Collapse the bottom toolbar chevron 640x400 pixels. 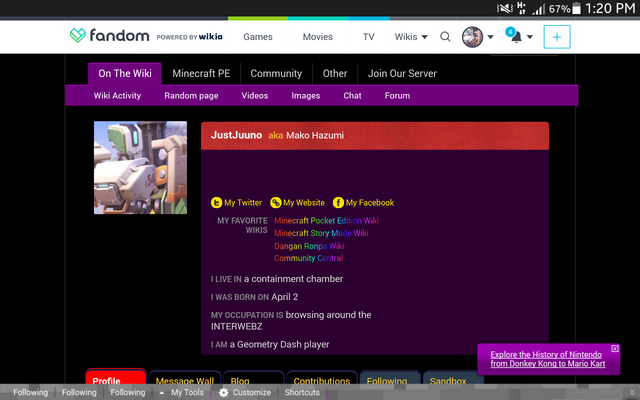pos(632,392)
